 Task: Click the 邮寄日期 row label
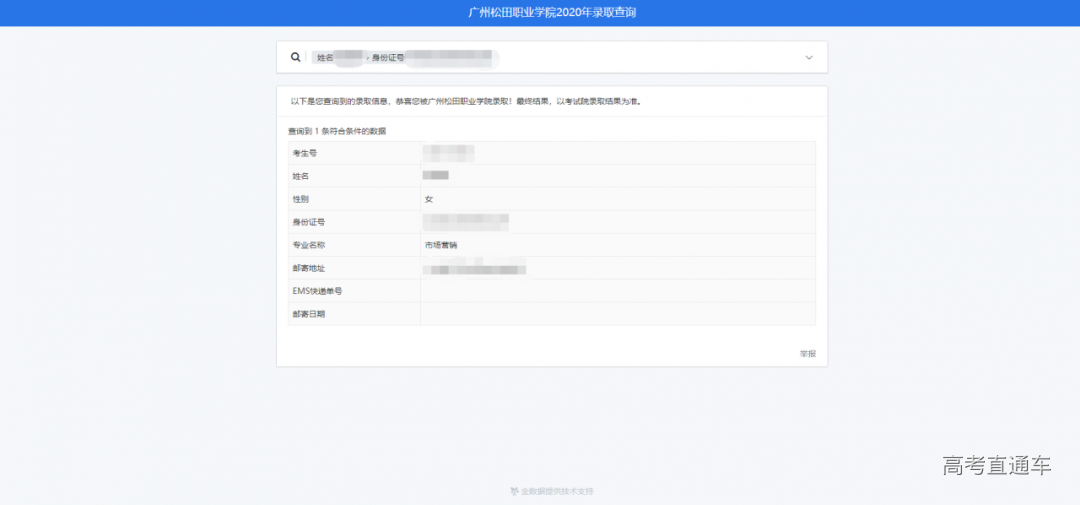(308, 314)
